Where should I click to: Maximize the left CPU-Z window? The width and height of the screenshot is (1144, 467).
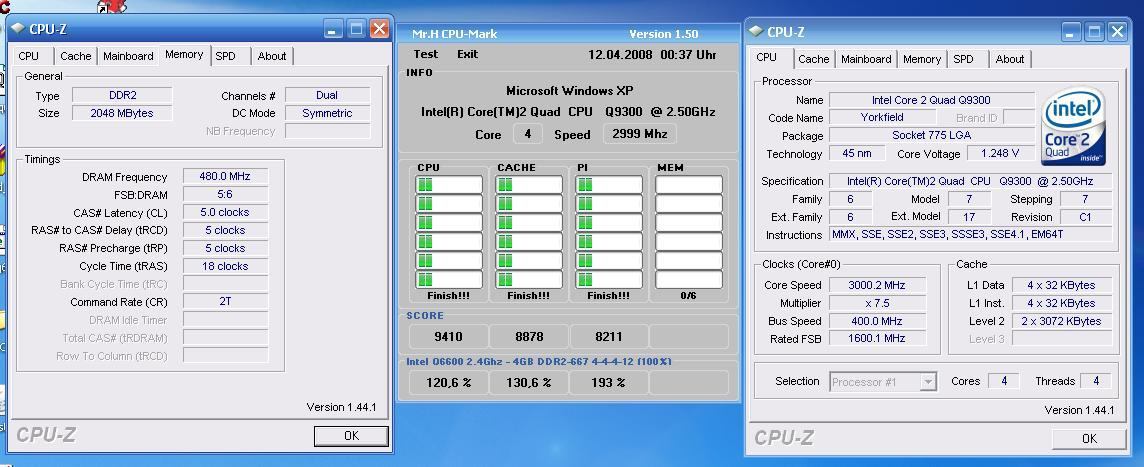click(x=356, y=29)
